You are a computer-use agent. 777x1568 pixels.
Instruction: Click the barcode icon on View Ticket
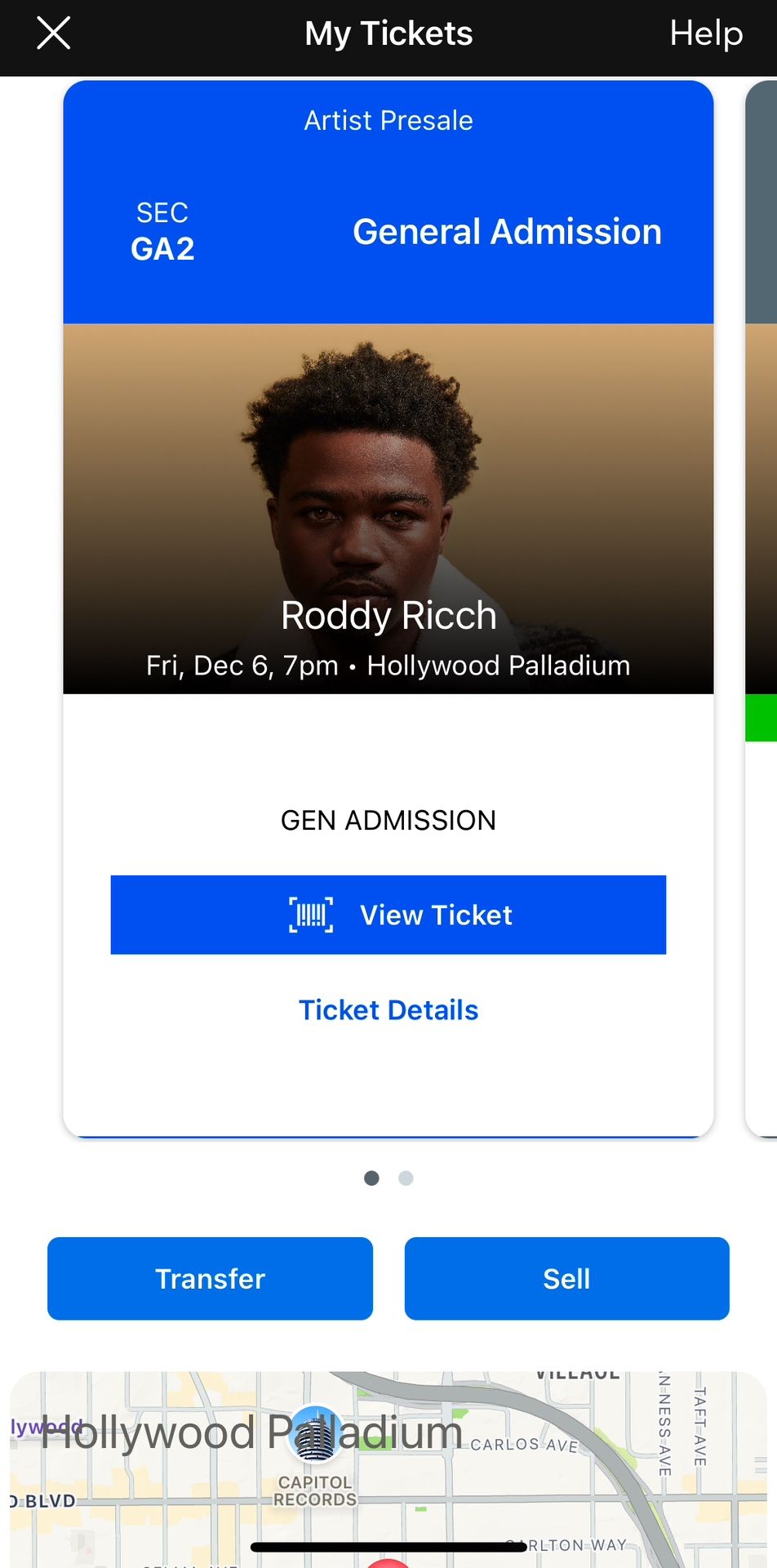pos(311,915)
